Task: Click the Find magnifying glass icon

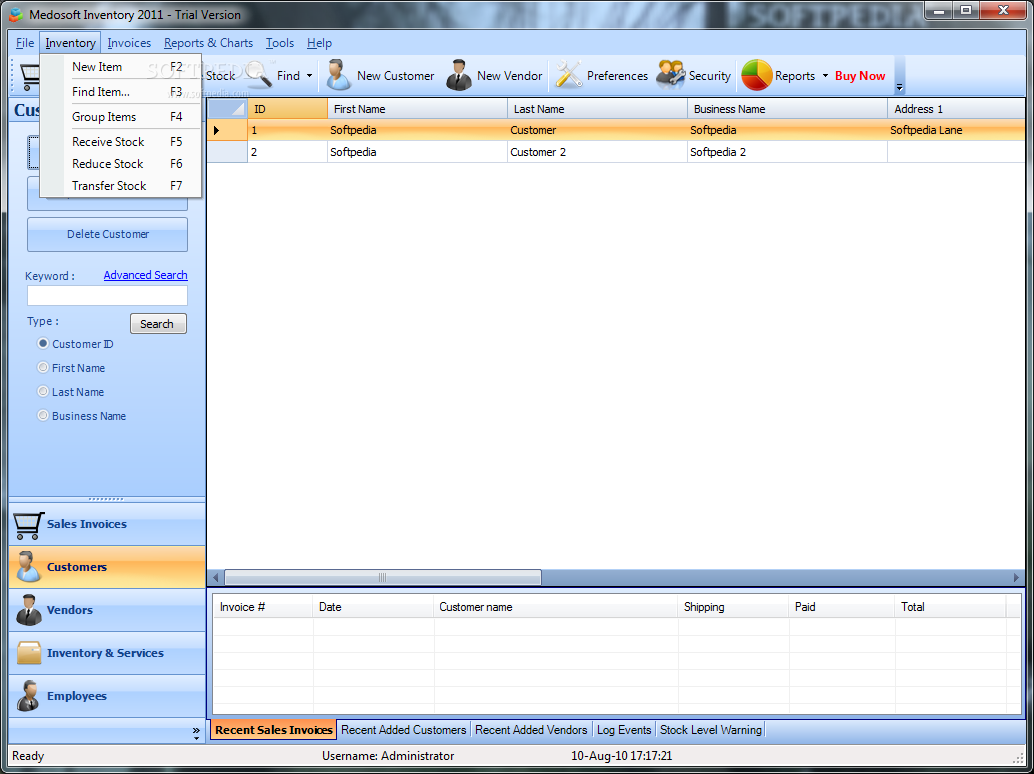Action: [x=258, y=75]
